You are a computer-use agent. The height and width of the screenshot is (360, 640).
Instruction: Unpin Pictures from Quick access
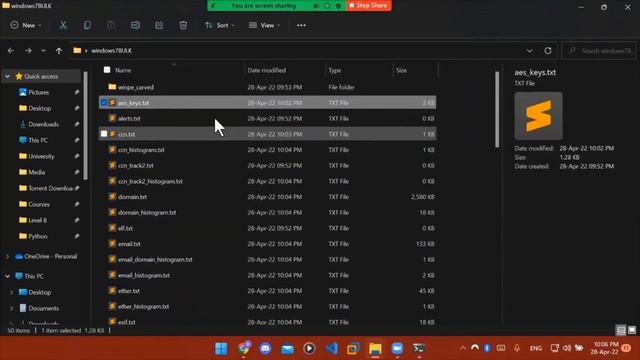coord(77,92)
